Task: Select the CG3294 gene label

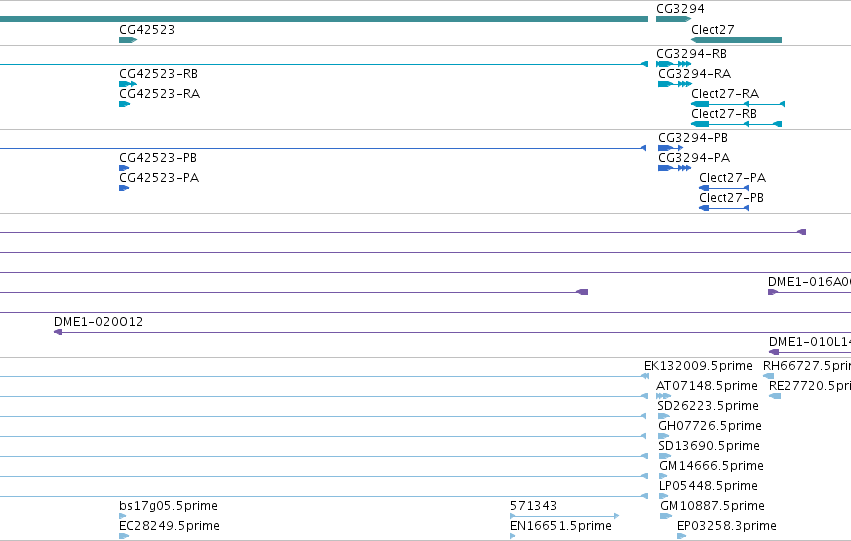Action: [680, 9]
